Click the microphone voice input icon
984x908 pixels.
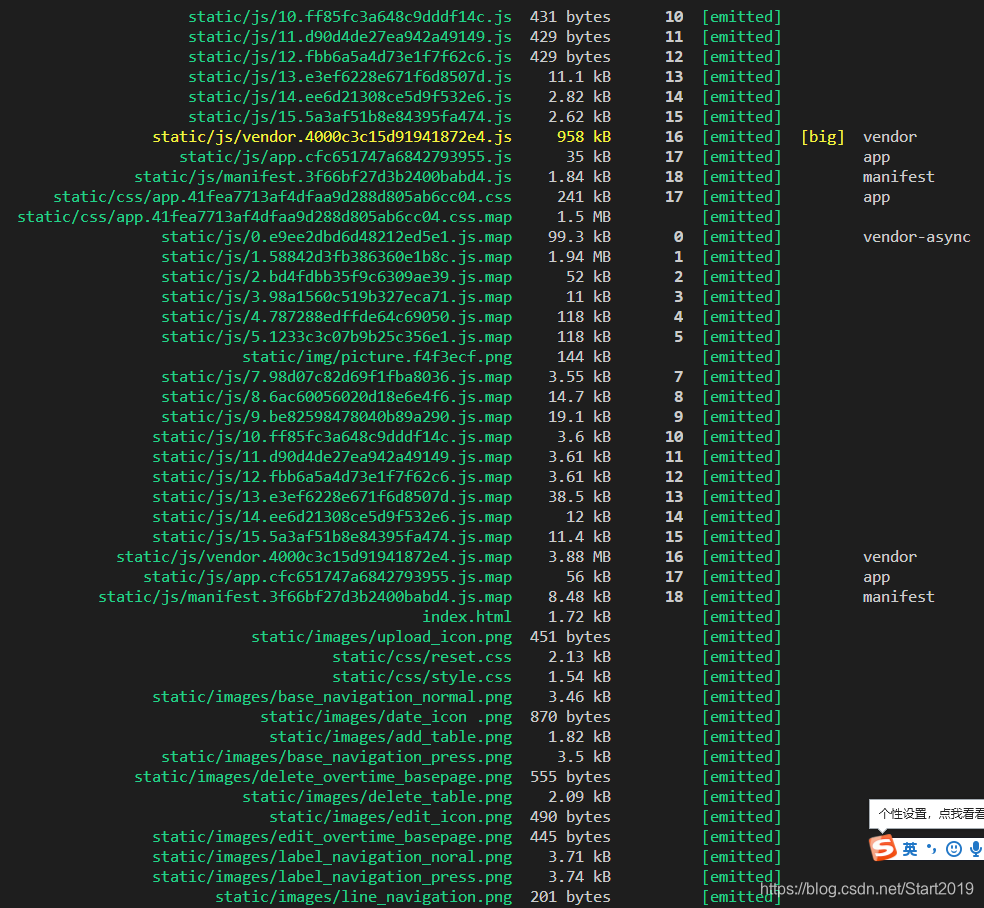(x=975, y=849)
